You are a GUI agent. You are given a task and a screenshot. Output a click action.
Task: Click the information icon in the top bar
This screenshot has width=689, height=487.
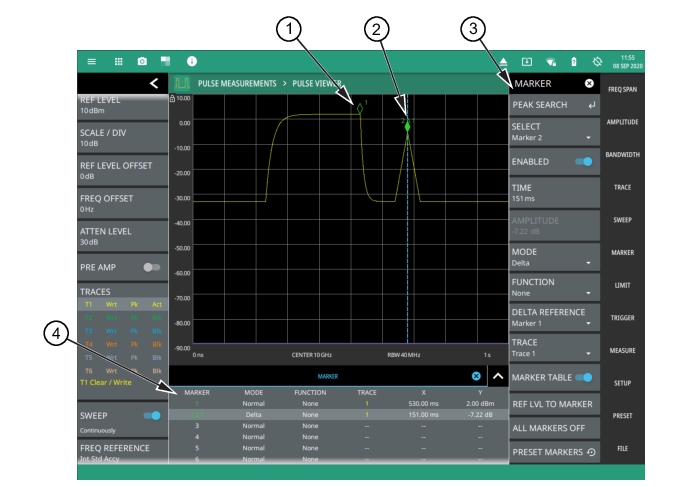point(191,61)
